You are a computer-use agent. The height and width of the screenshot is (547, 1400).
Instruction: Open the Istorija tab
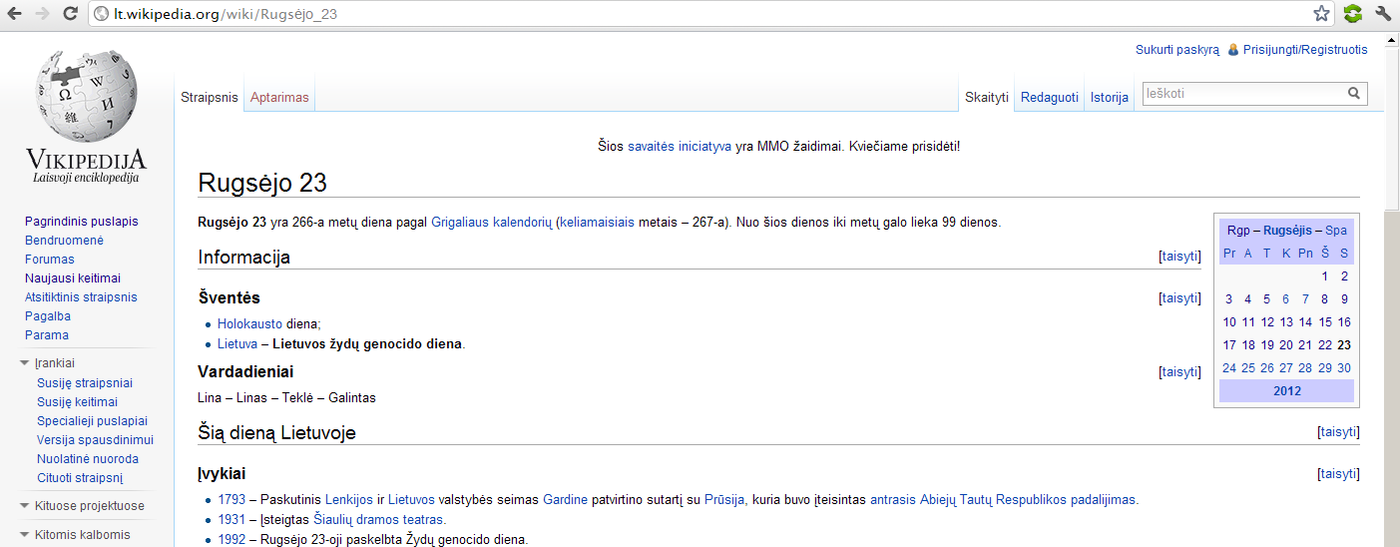point(1109,98)
